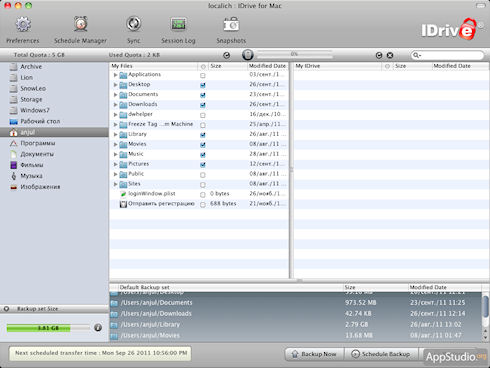
Task: Select all toggle in My Files header
Action: coord(203,66)
